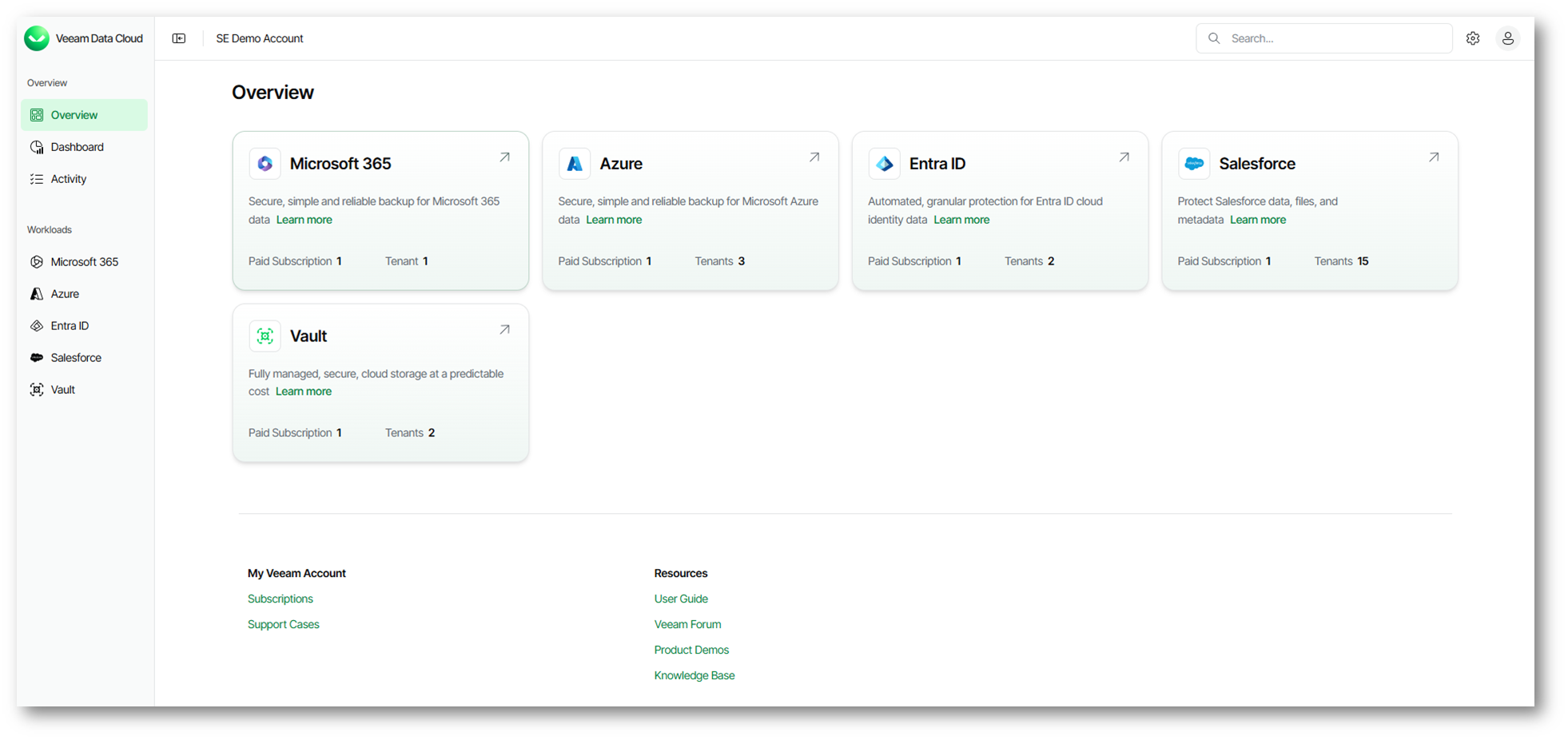This screenshot has height=740, width=1568.
Task: Select Dashboard in the sidebar
Action: pos(77,147)
